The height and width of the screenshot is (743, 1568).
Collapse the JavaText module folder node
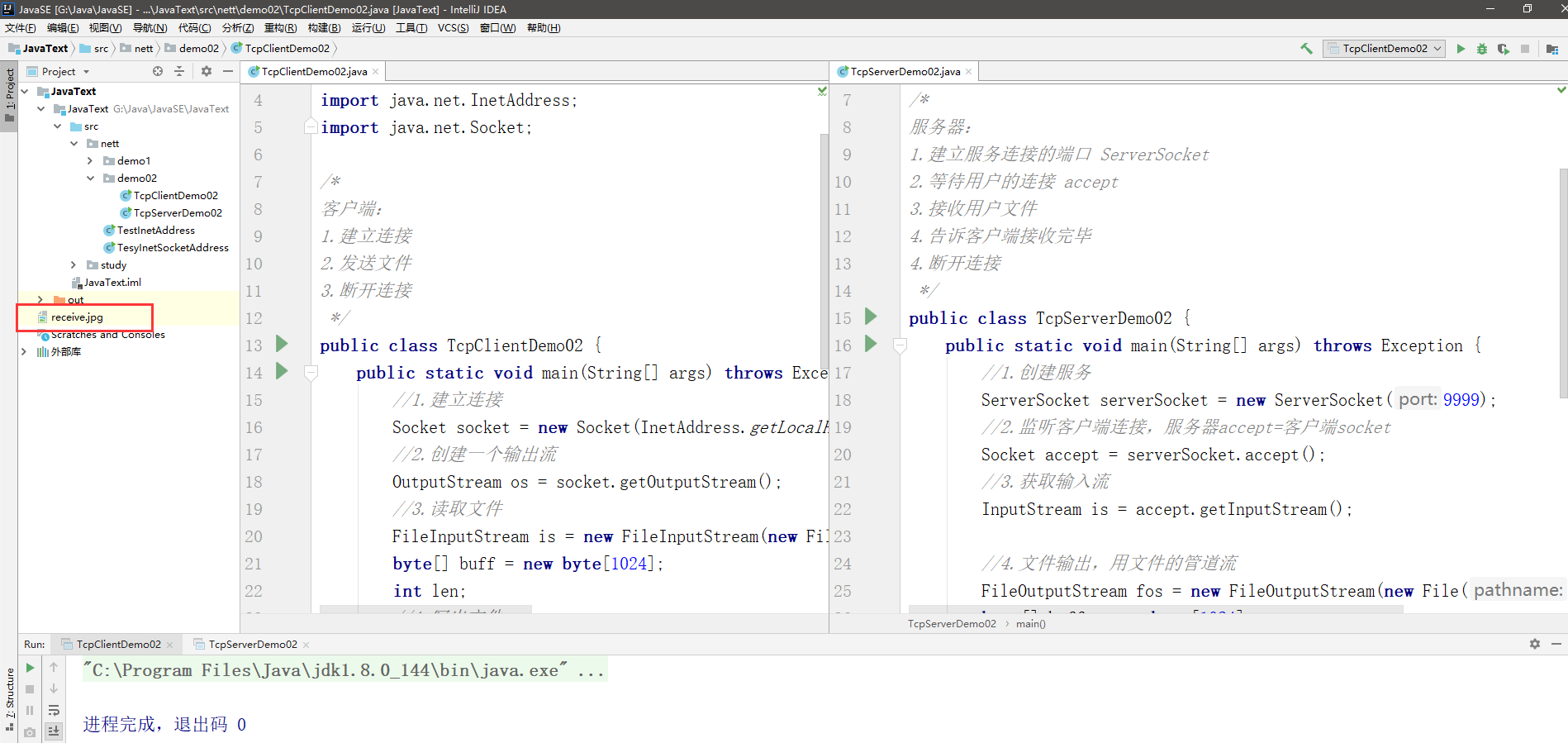coord(41,109)
